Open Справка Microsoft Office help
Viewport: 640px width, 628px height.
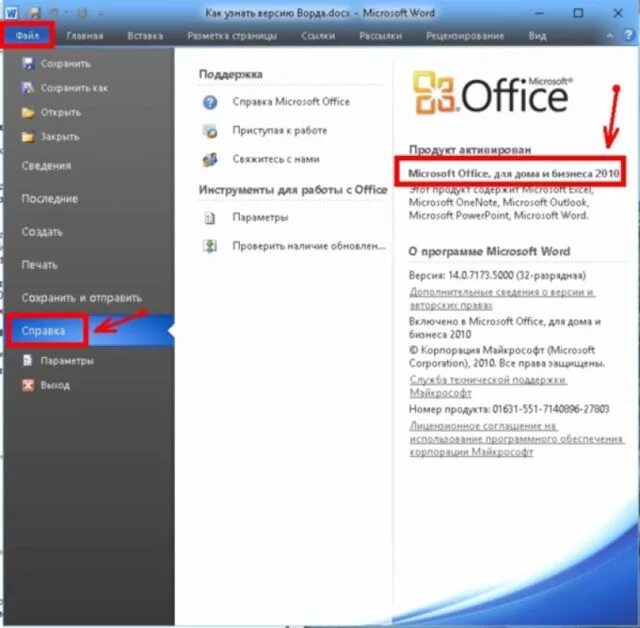291,102
